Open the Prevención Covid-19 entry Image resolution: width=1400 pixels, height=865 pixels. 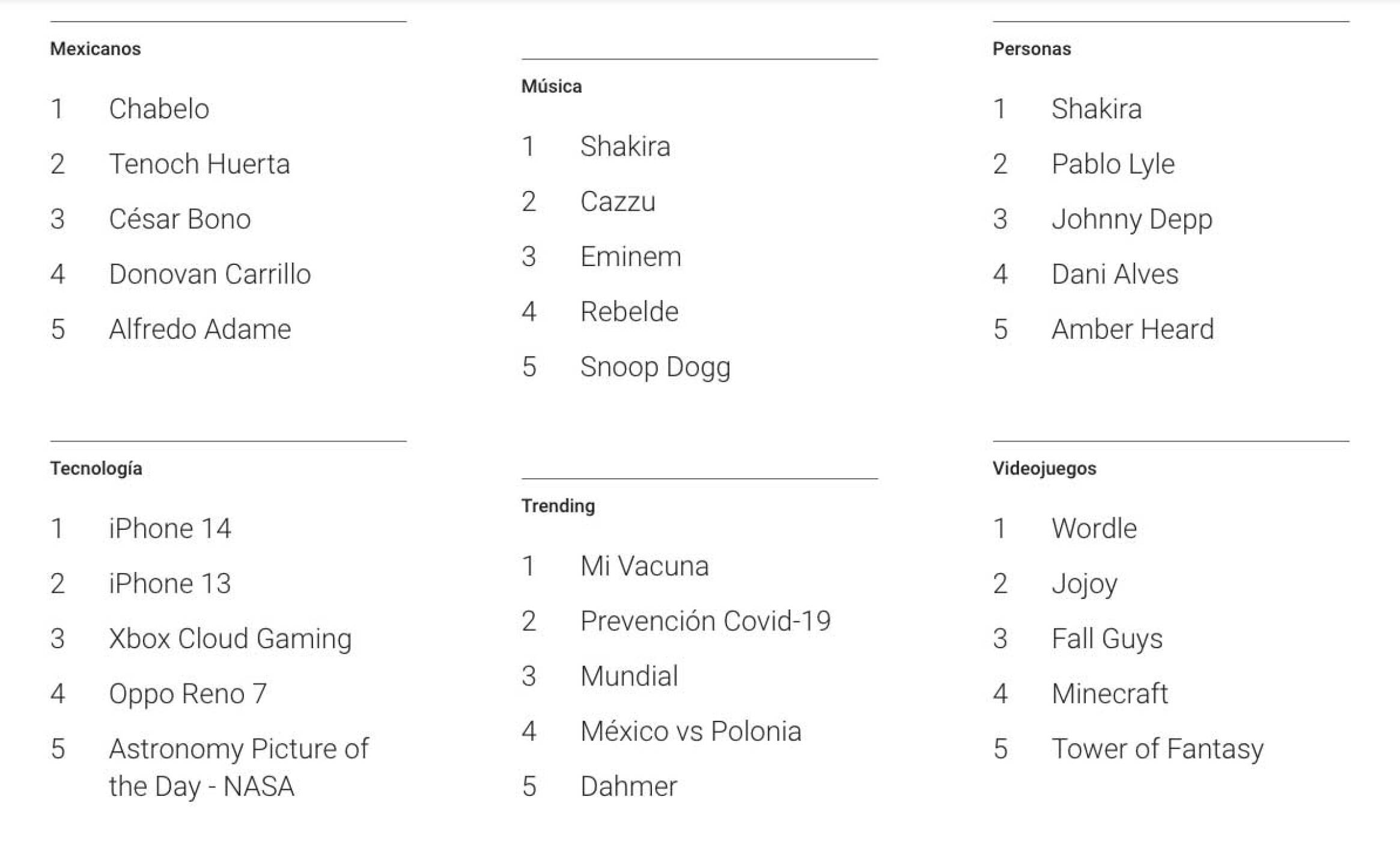[705, 621]
